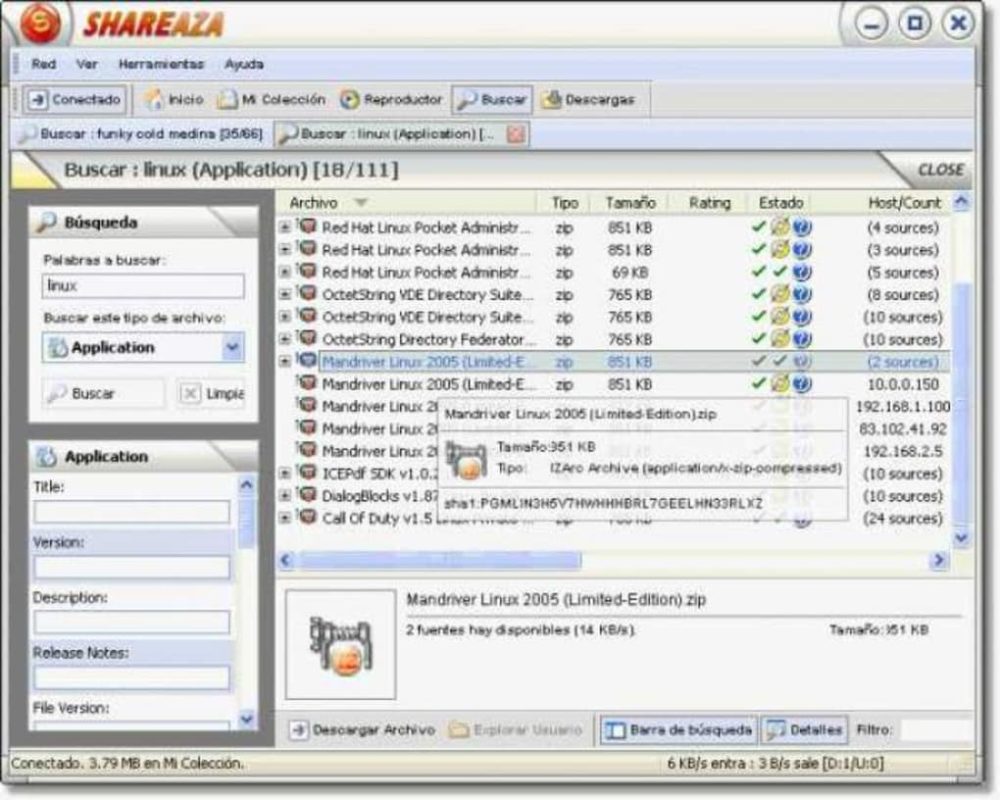Click the horizontal results scrollbar thumb
The height and width of the screenshot is (800, 1000).
coord(440,560)
